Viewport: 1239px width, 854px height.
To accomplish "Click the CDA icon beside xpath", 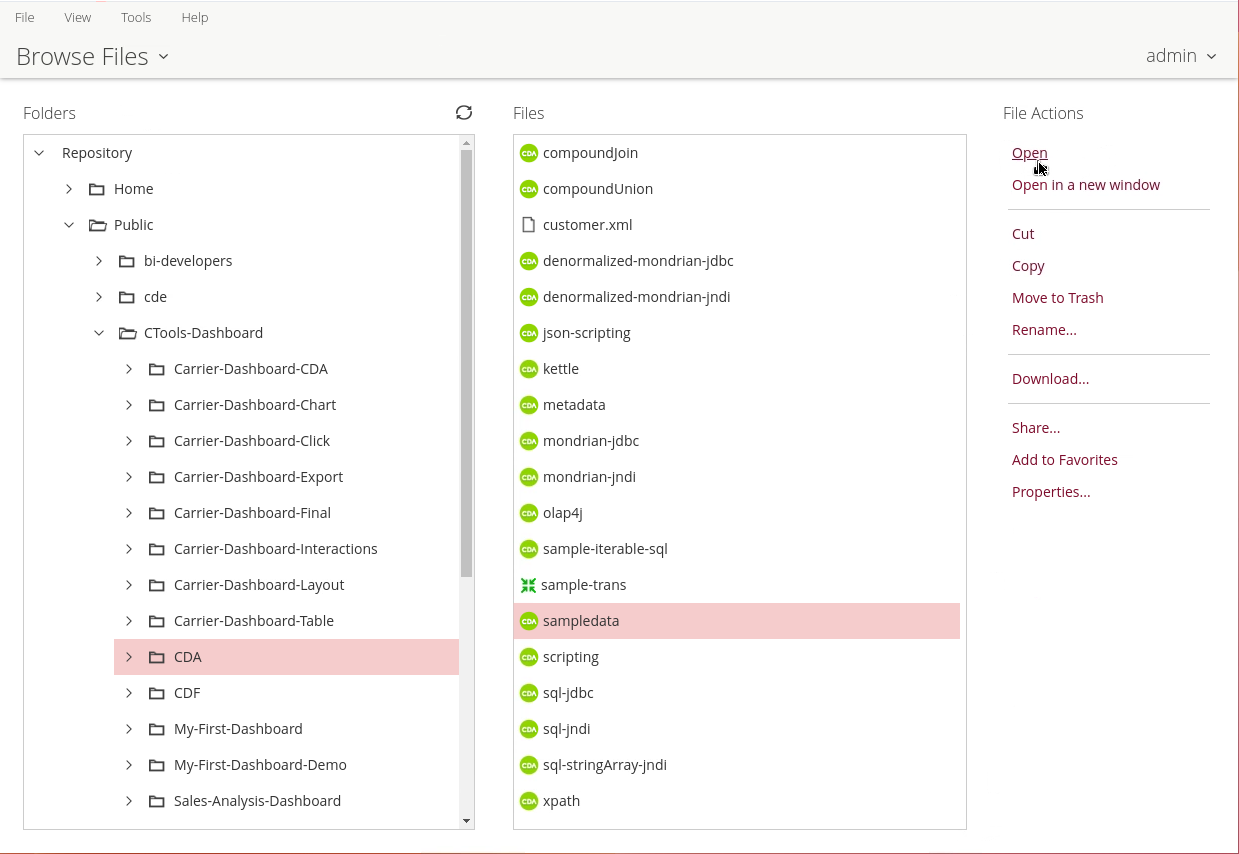I will (529, 801).
